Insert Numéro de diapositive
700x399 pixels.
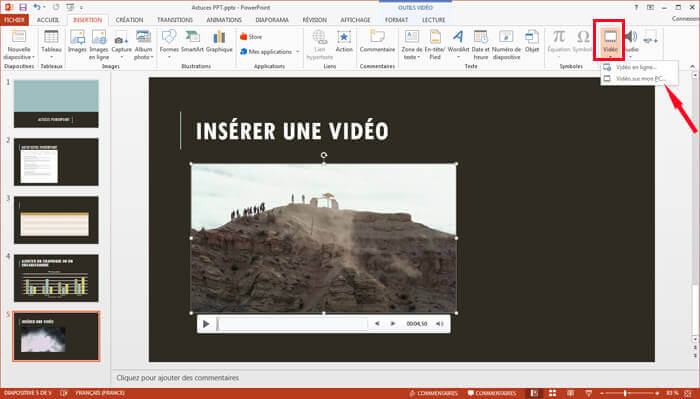pyautogui.click(x=506, y=45)
